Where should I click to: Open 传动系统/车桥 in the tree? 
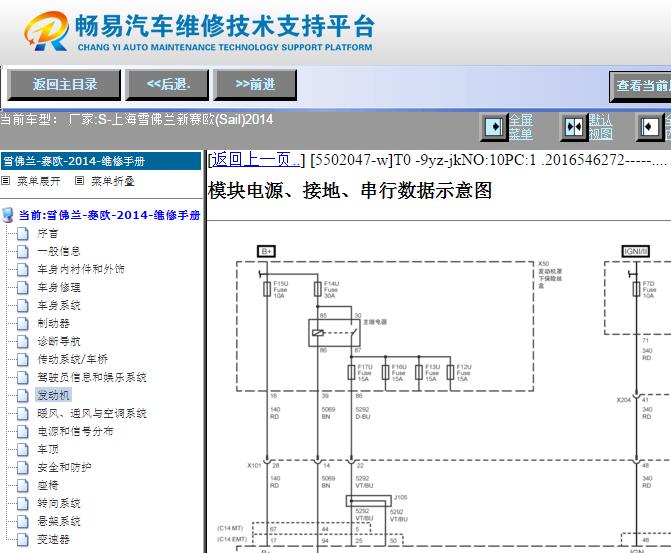pyautogui.click(x=72, y=359)
